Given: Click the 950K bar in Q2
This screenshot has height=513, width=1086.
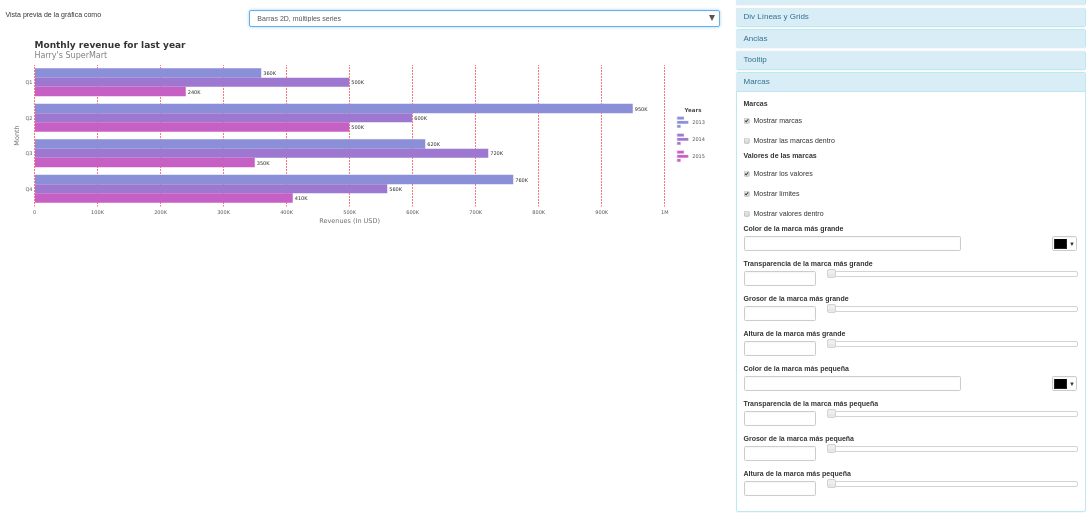Looking at the screenshot, I should click(333, 109).
